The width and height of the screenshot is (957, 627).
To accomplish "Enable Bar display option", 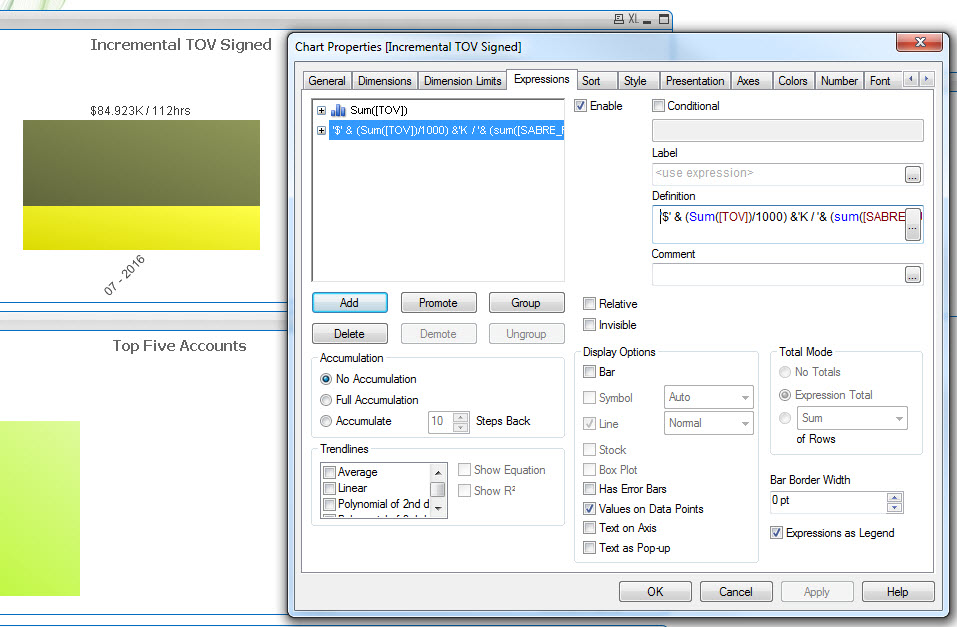I will click(x=589, y=371).
